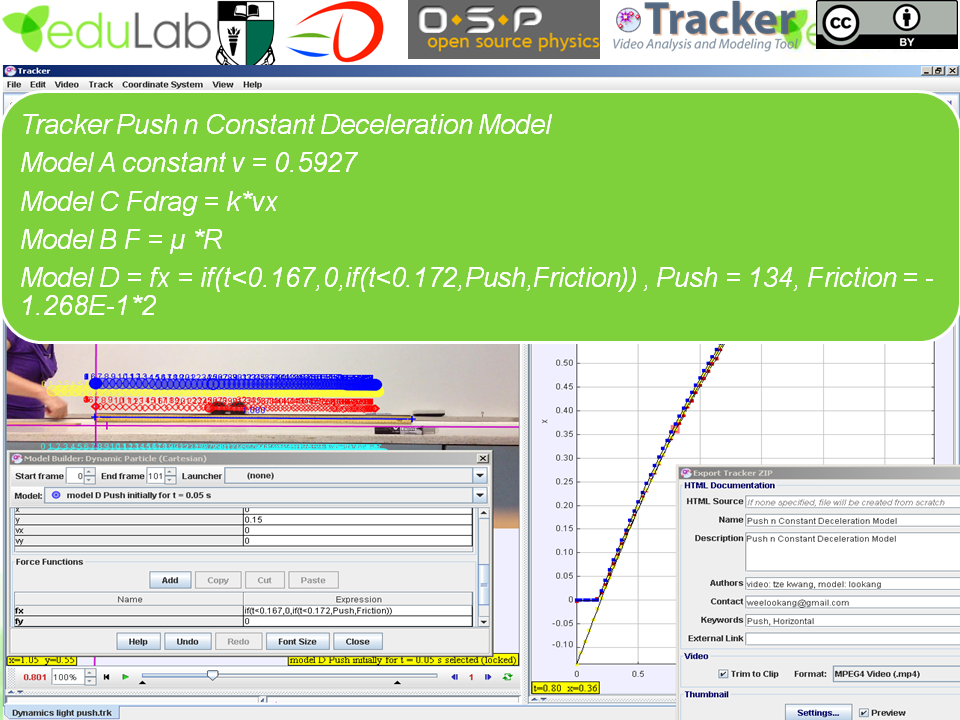Click the Keywords field showing Push, Horizontal

point(852,621)
